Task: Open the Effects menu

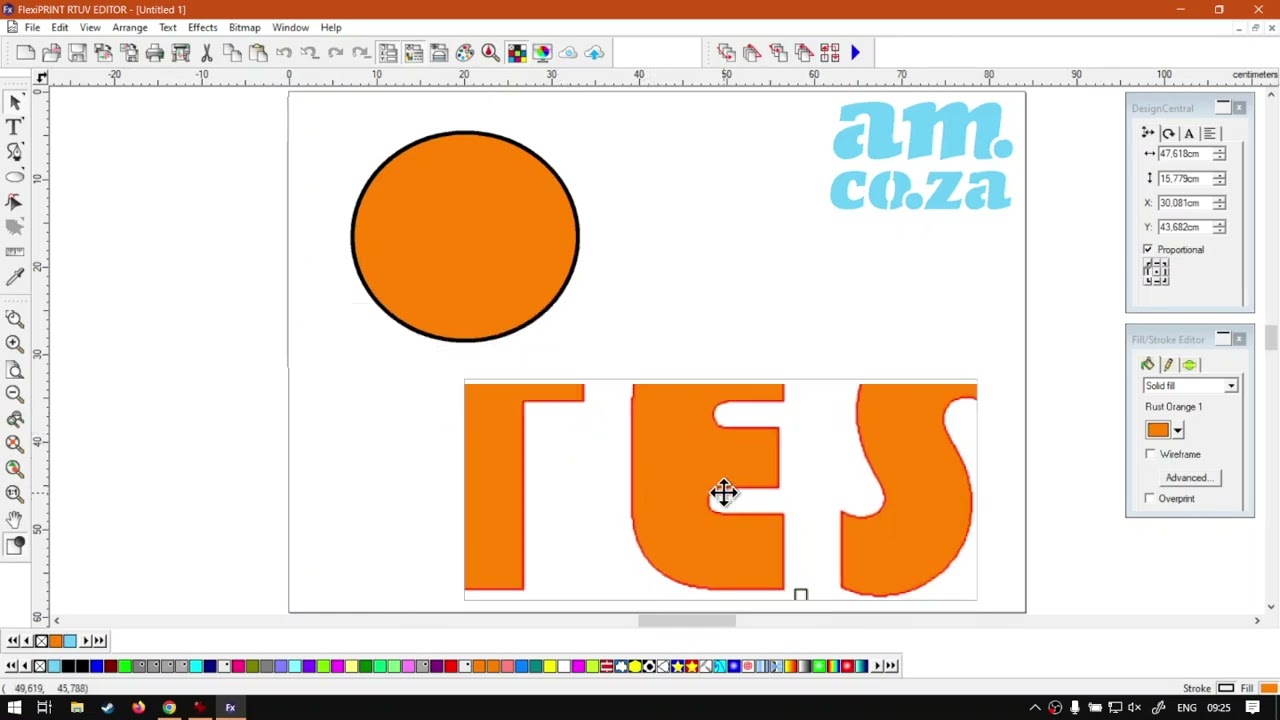Action: coord(202,27)
